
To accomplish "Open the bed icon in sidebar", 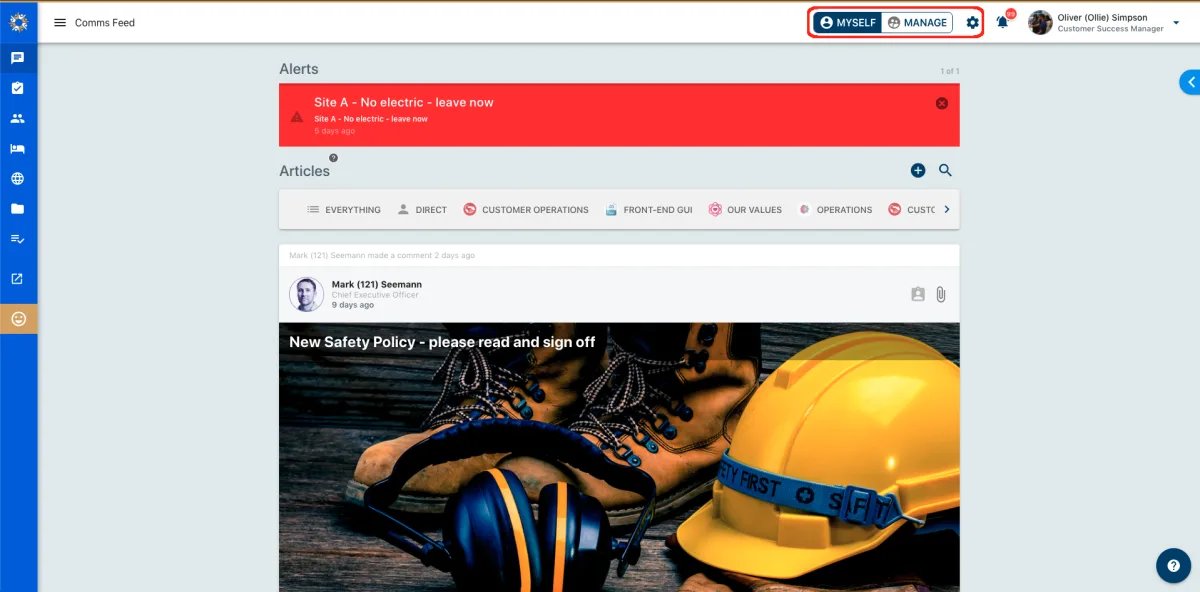I will tap(18, 149).
